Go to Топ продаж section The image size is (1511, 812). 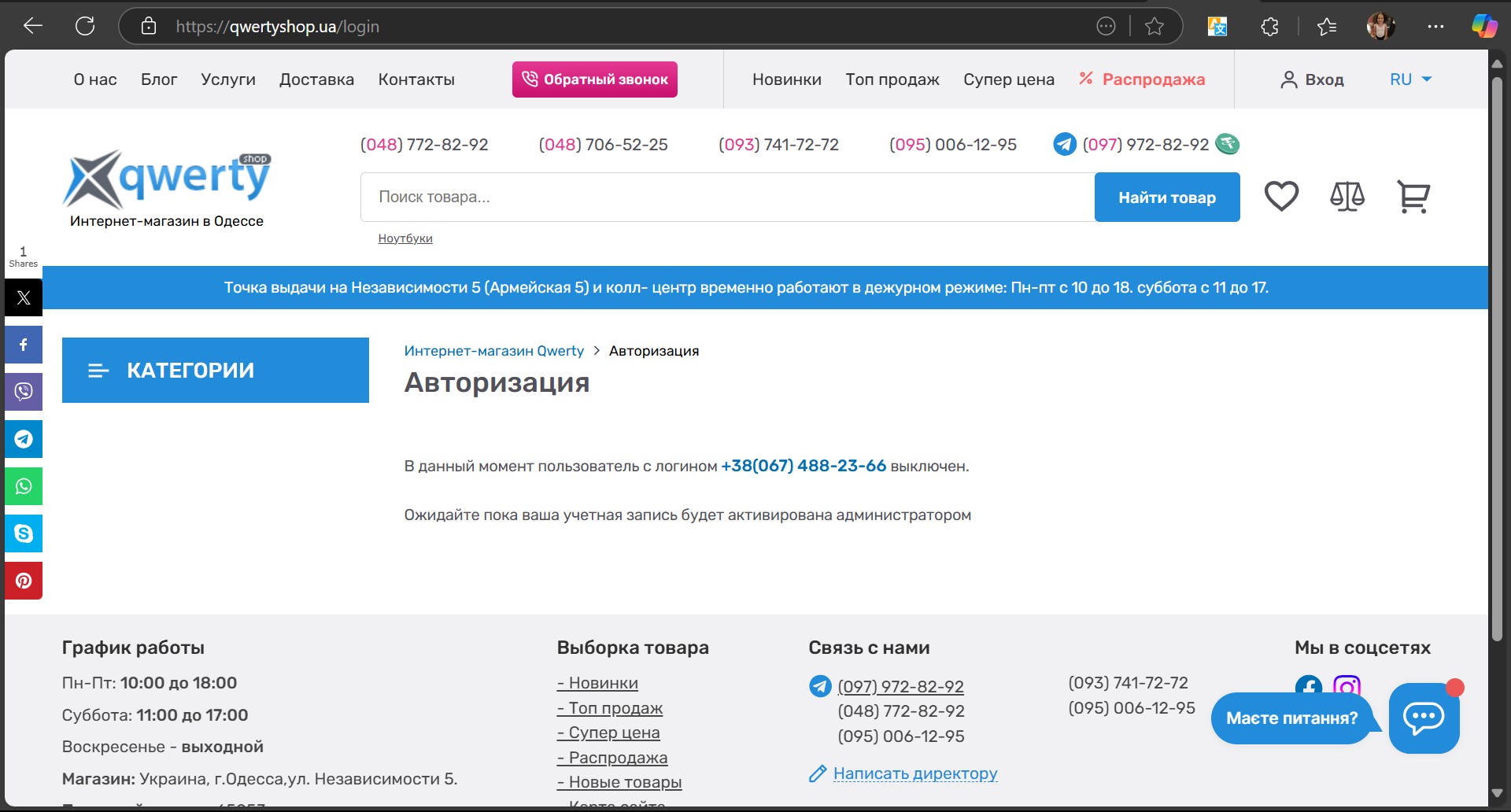pos(892,79)
